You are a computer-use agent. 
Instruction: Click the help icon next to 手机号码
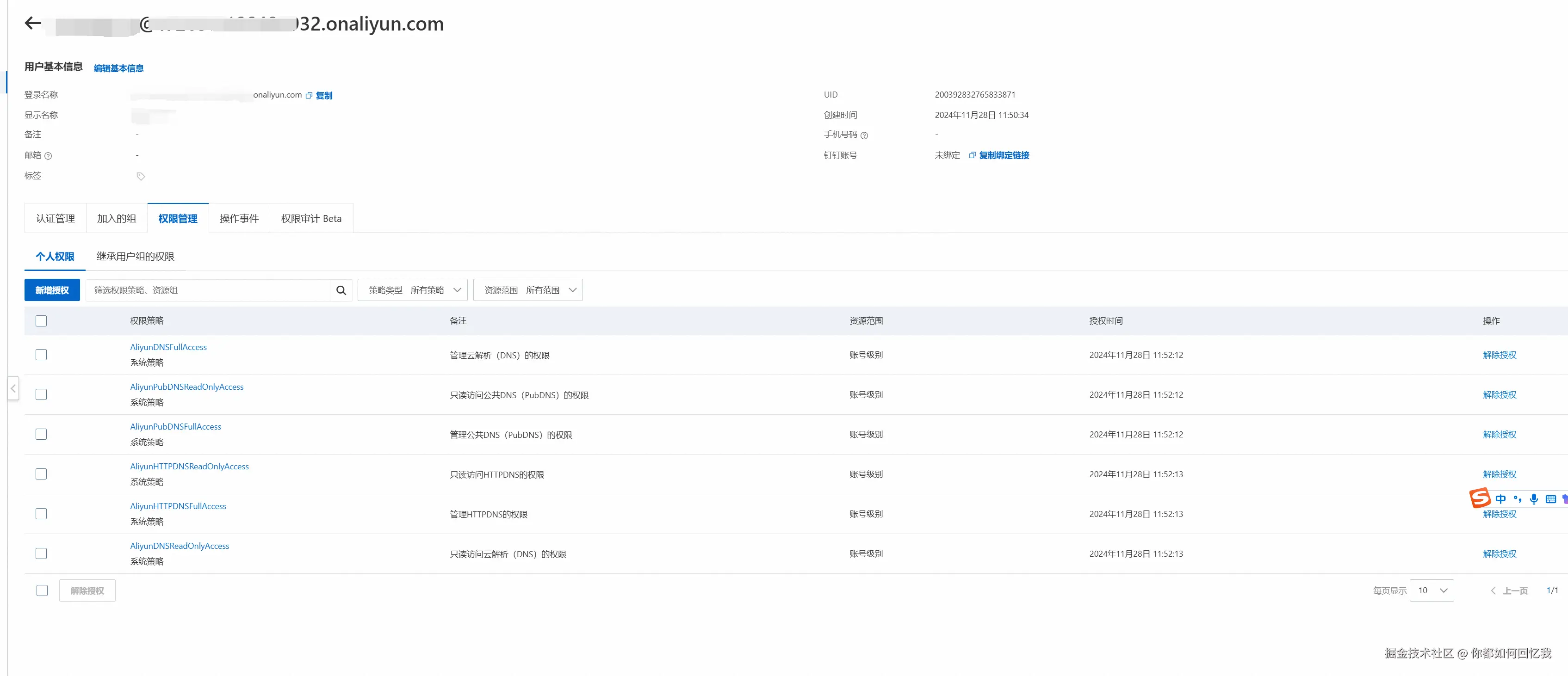tap(864, 135)
